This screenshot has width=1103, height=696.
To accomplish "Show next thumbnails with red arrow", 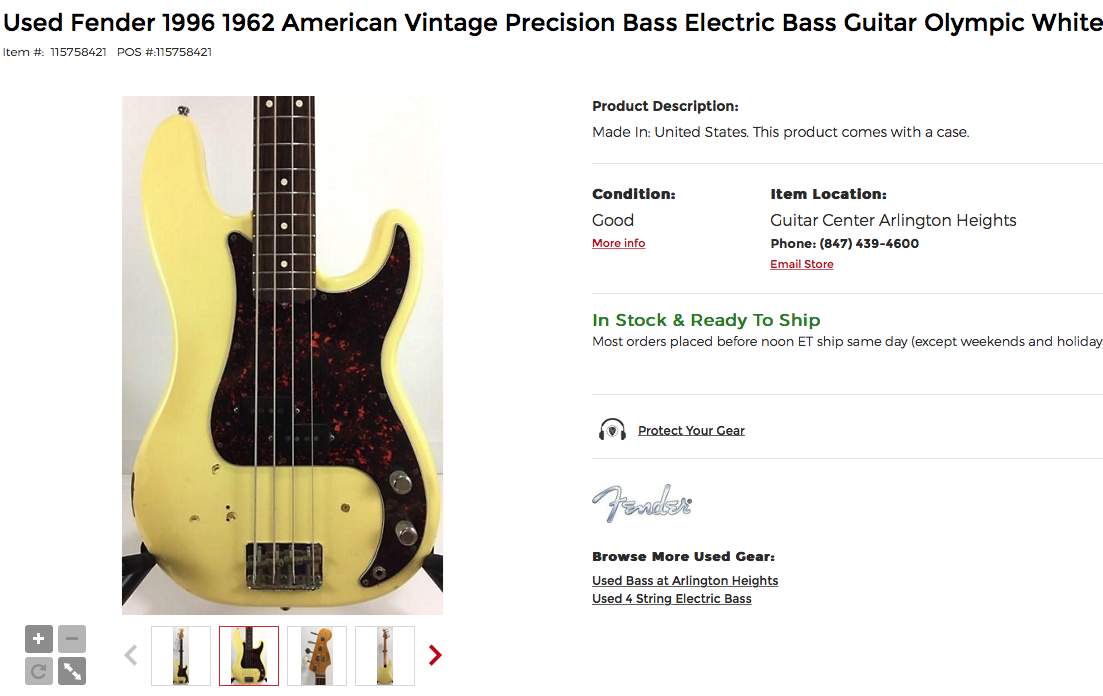I will (x=435, y=655).
